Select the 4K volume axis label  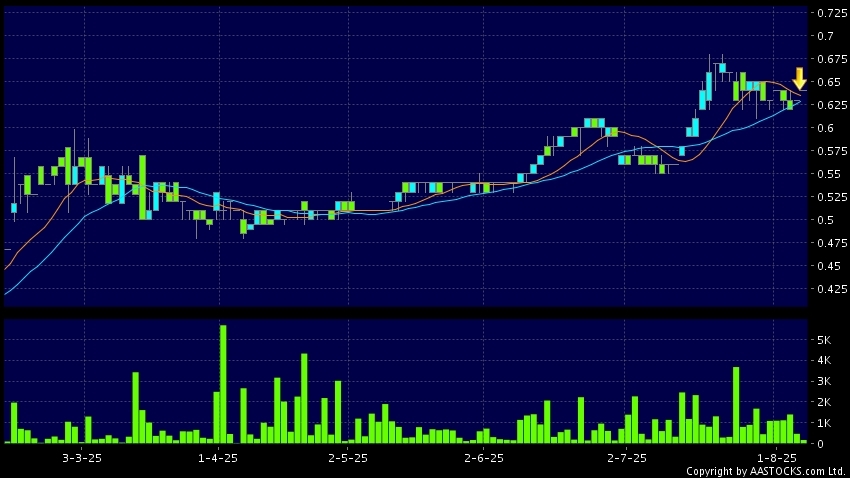824,361
